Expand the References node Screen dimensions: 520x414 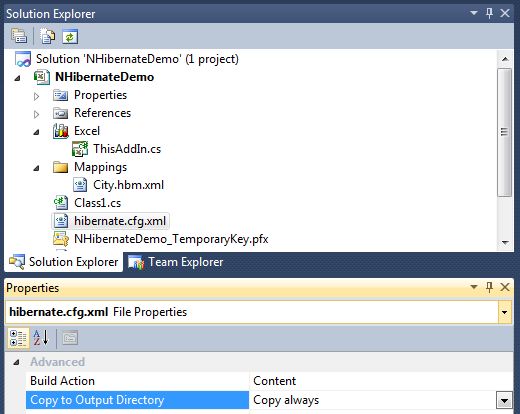tap(36, 114)
